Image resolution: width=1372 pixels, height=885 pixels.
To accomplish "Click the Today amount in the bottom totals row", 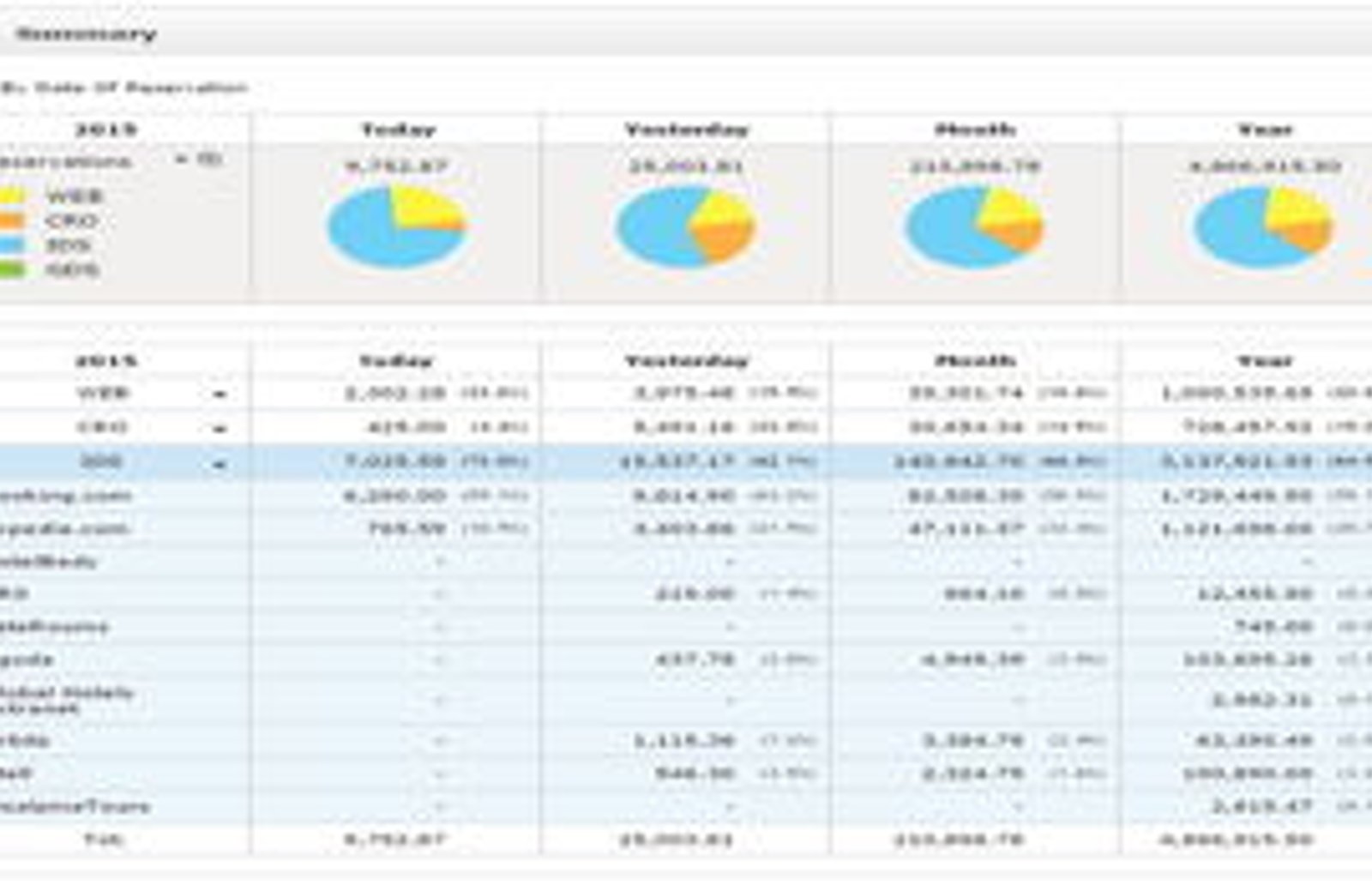I will point(396,840).
